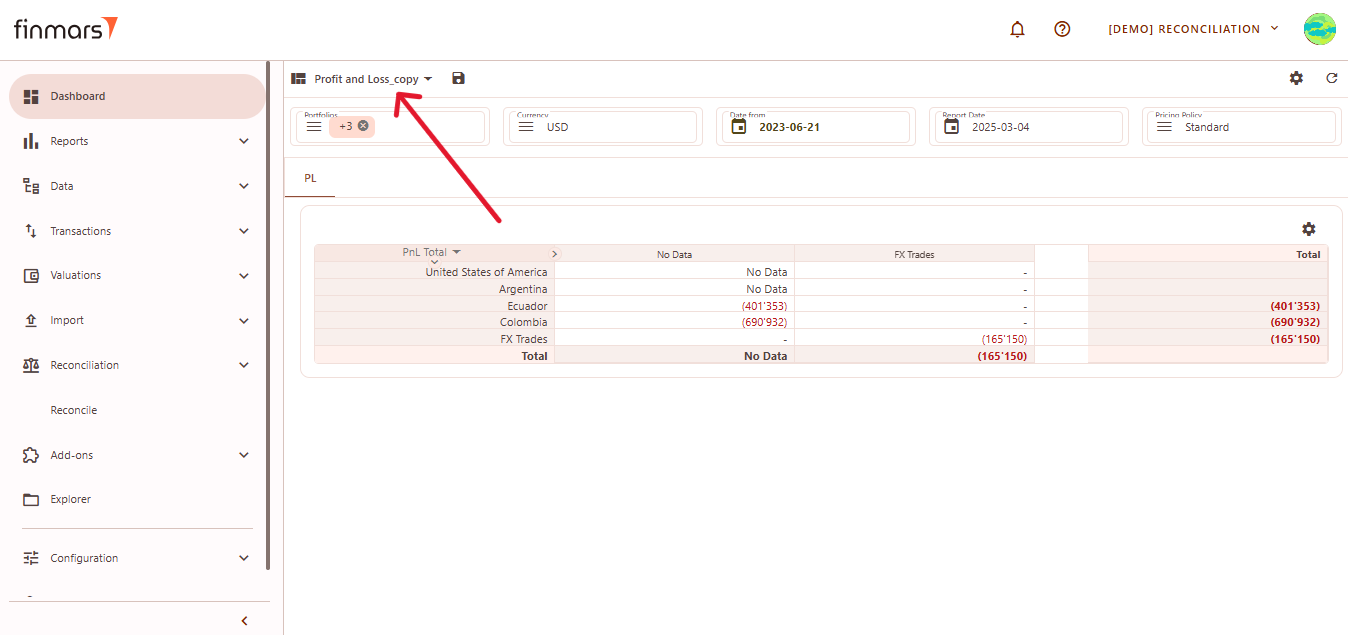Open the [DEMO] RECONCILIATION workspace dropdown
Viewport: 1348px width, 635px height.
click(x=1193, y=29)
